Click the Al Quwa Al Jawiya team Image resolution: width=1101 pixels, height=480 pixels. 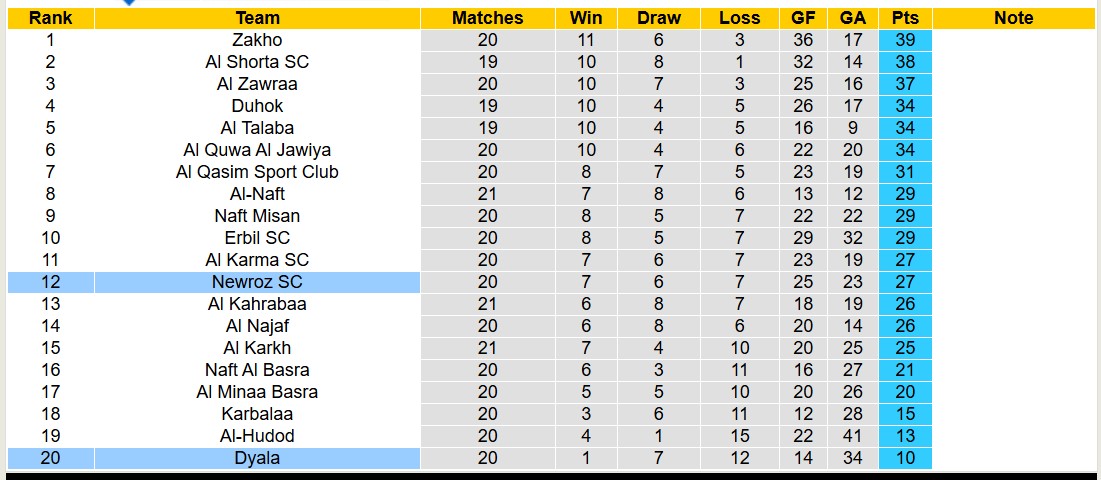257,150
